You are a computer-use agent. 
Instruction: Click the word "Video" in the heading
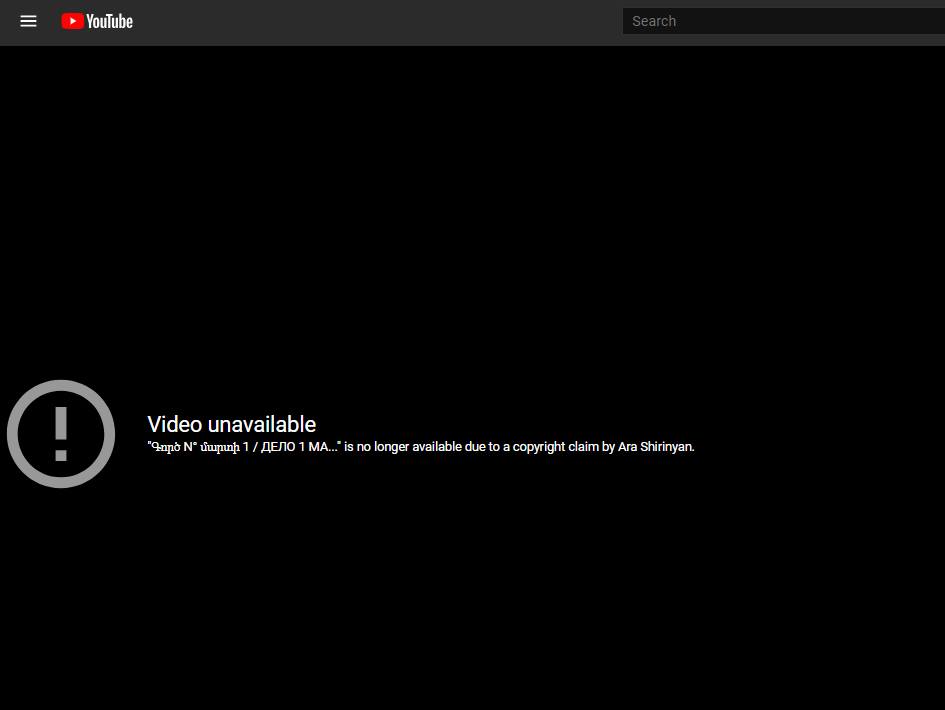point(174,424)
